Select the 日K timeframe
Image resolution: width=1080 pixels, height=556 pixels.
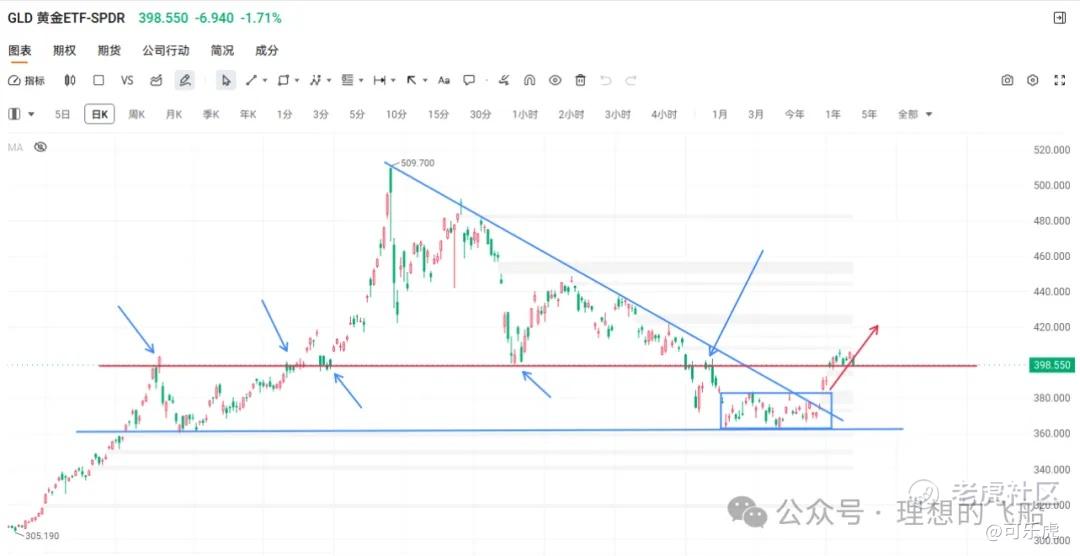tap(100, 114)
